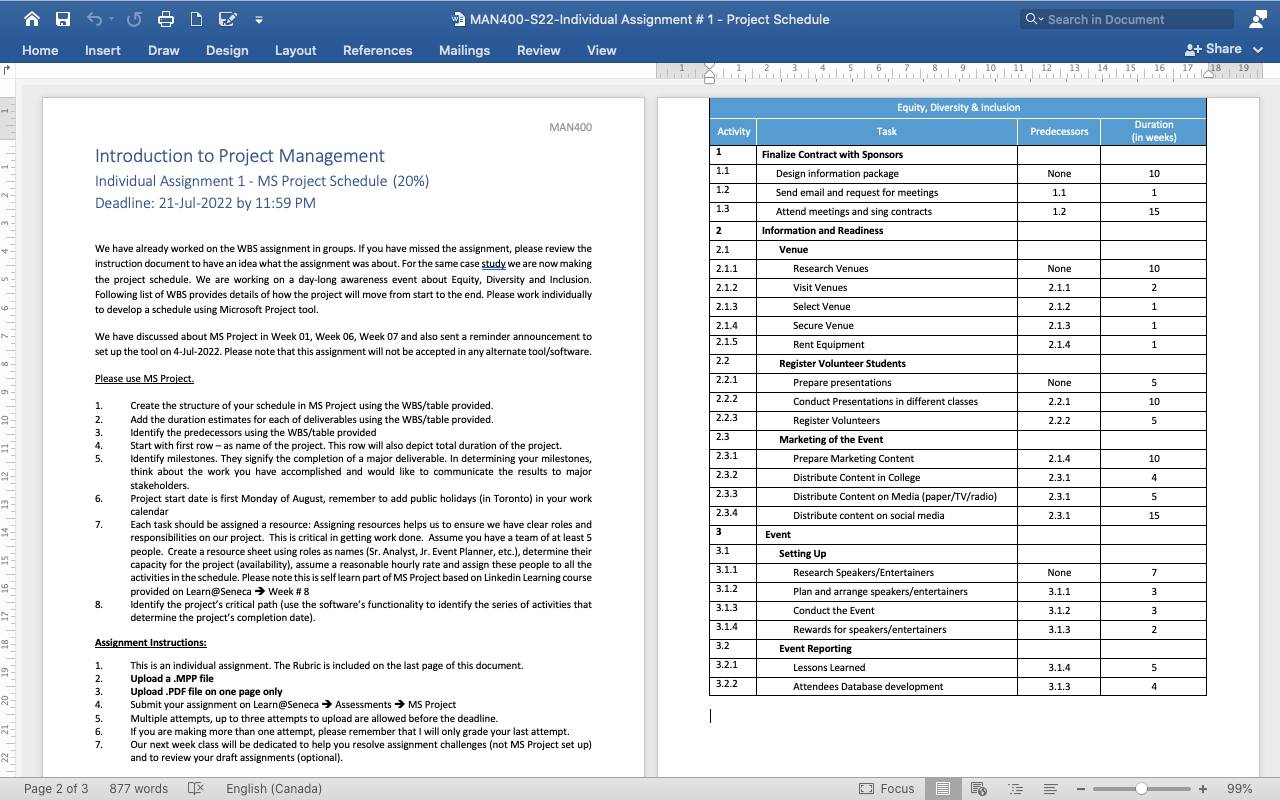
Task: Switch to the Review tab
Action: click(x=539, y=50)
